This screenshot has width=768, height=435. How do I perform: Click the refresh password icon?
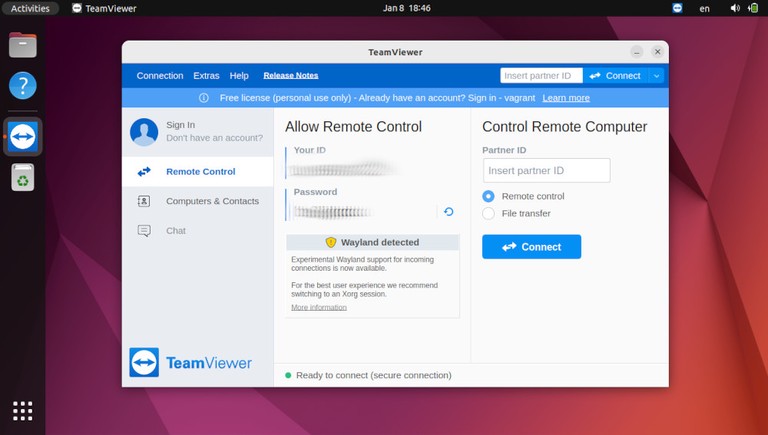tap(448, 212)
